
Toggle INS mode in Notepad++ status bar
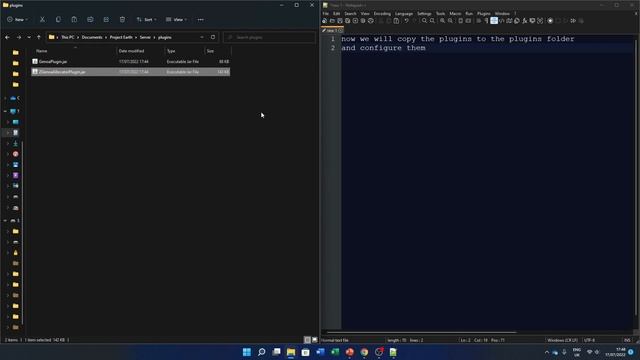627,340
